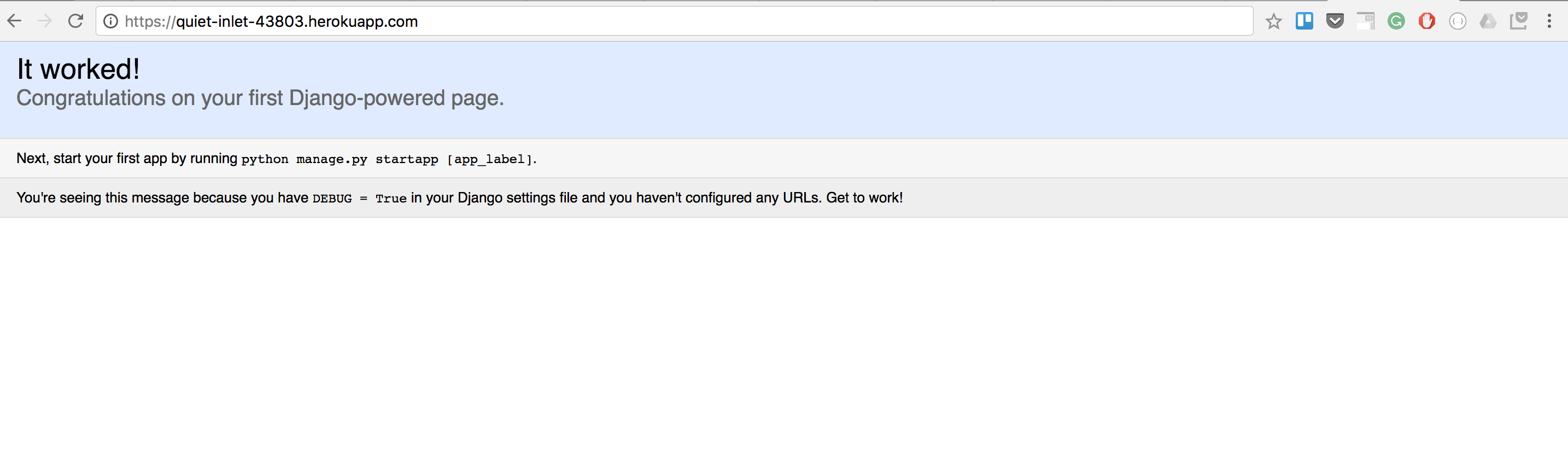Click the Congratulations Django-powered page subtitle
Viewport: 1568px width, 475px height.
coord(260,98)
